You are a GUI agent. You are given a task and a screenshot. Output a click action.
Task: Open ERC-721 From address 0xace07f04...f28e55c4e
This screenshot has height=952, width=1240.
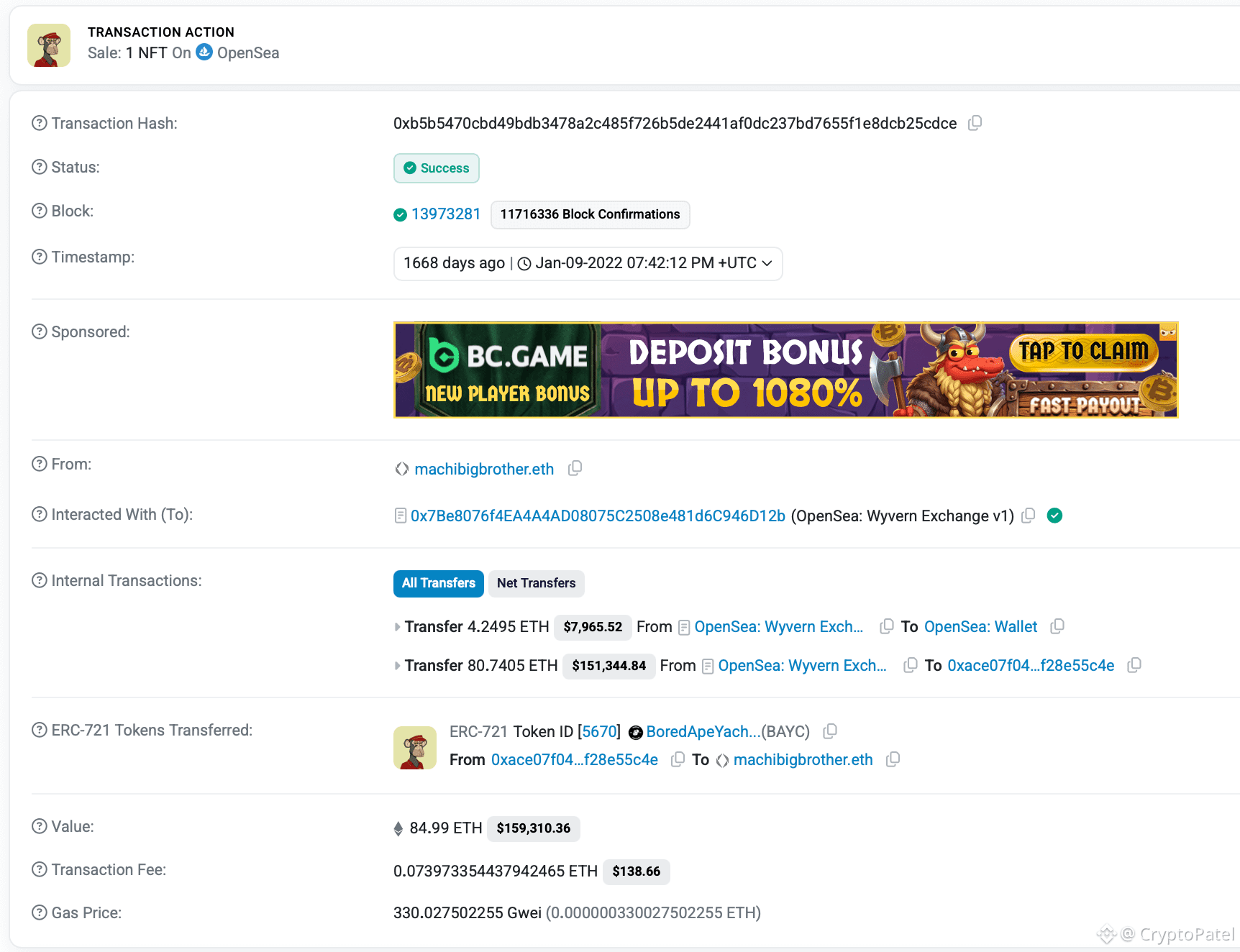[575, 759]
